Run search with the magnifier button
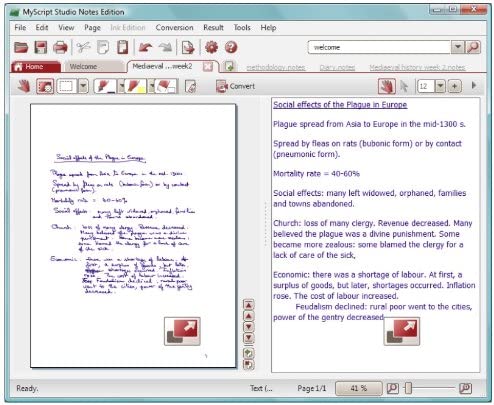 [473, 47]
